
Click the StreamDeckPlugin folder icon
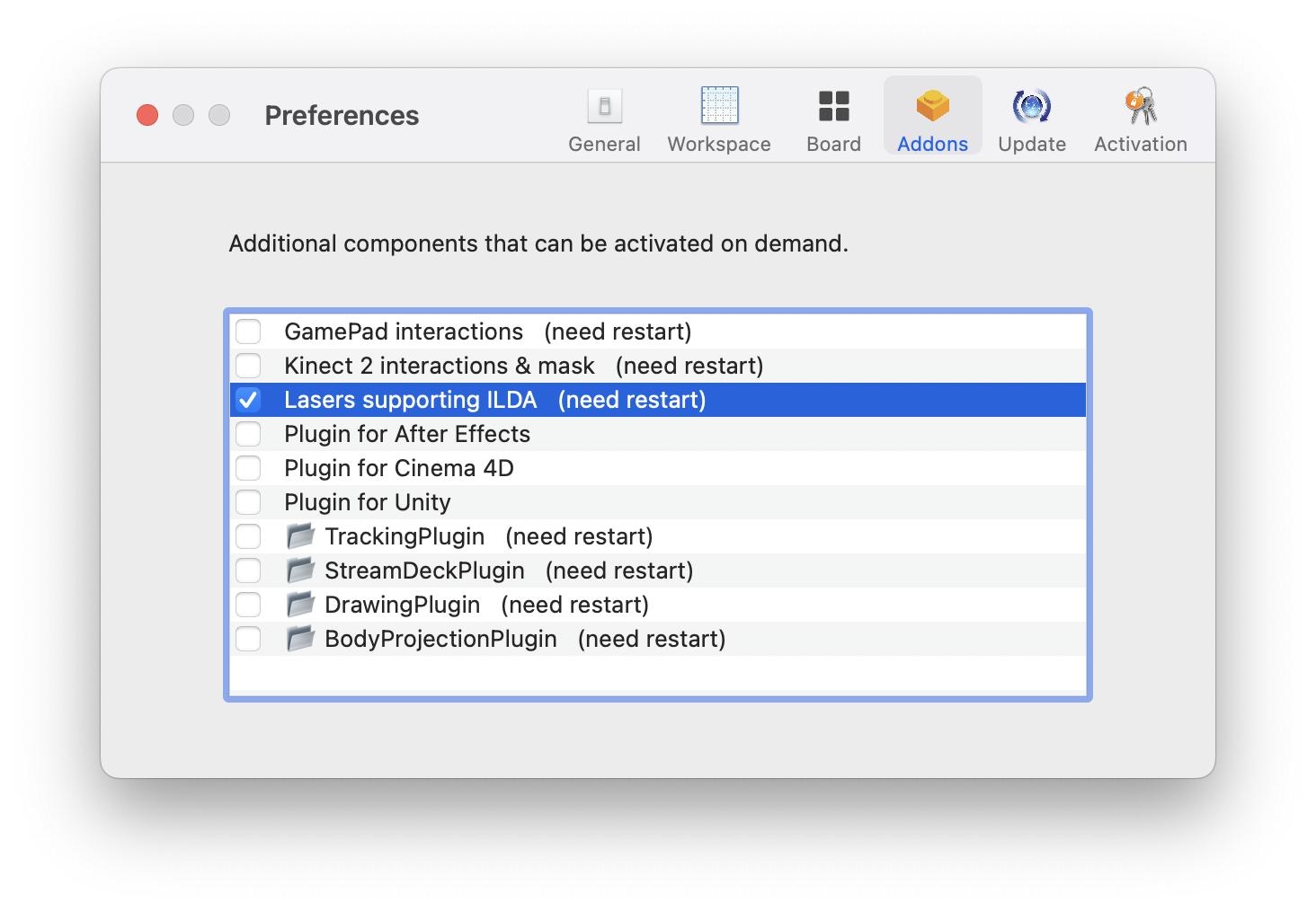coord(300,570)
